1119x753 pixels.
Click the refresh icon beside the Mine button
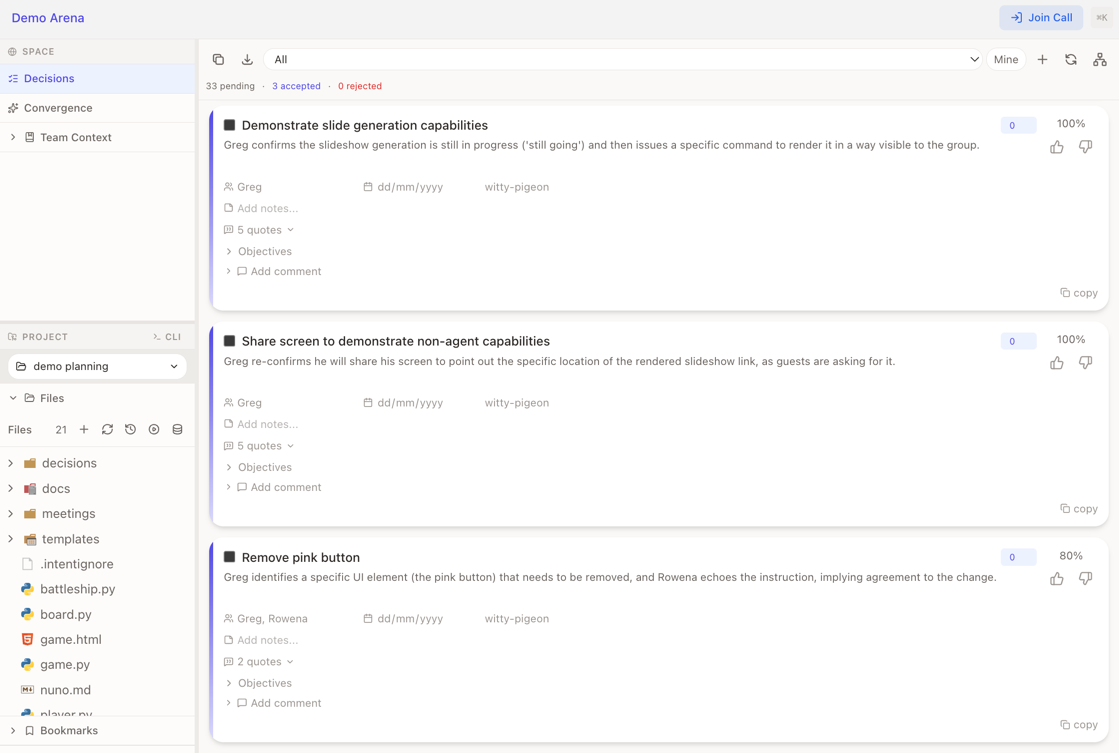1071,60
